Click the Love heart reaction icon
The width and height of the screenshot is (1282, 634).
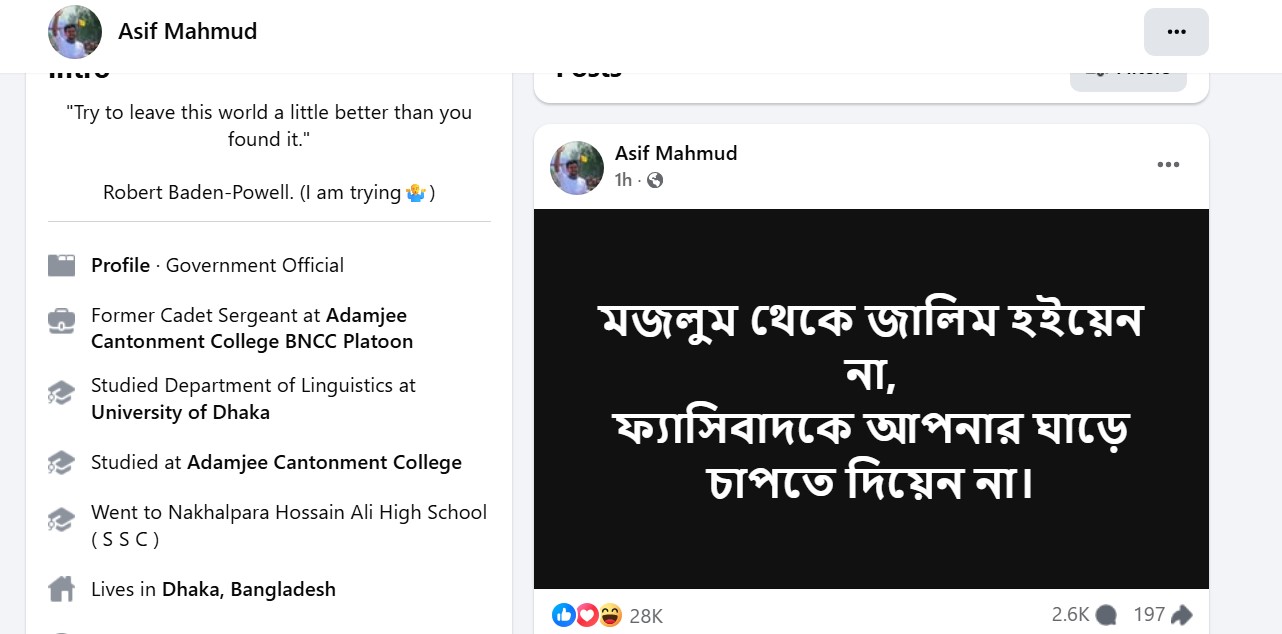pos(587,615)
